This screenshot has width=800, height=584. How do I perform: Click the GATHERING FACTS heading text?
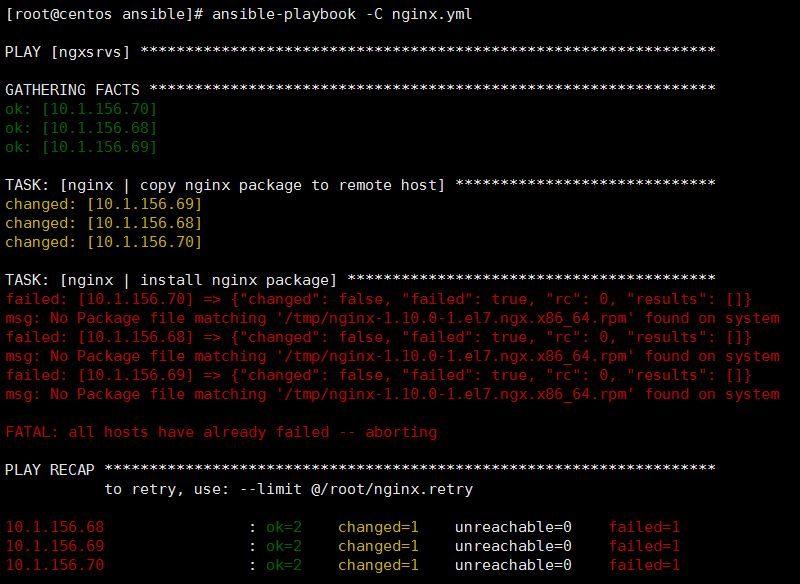tap(72, 90)
